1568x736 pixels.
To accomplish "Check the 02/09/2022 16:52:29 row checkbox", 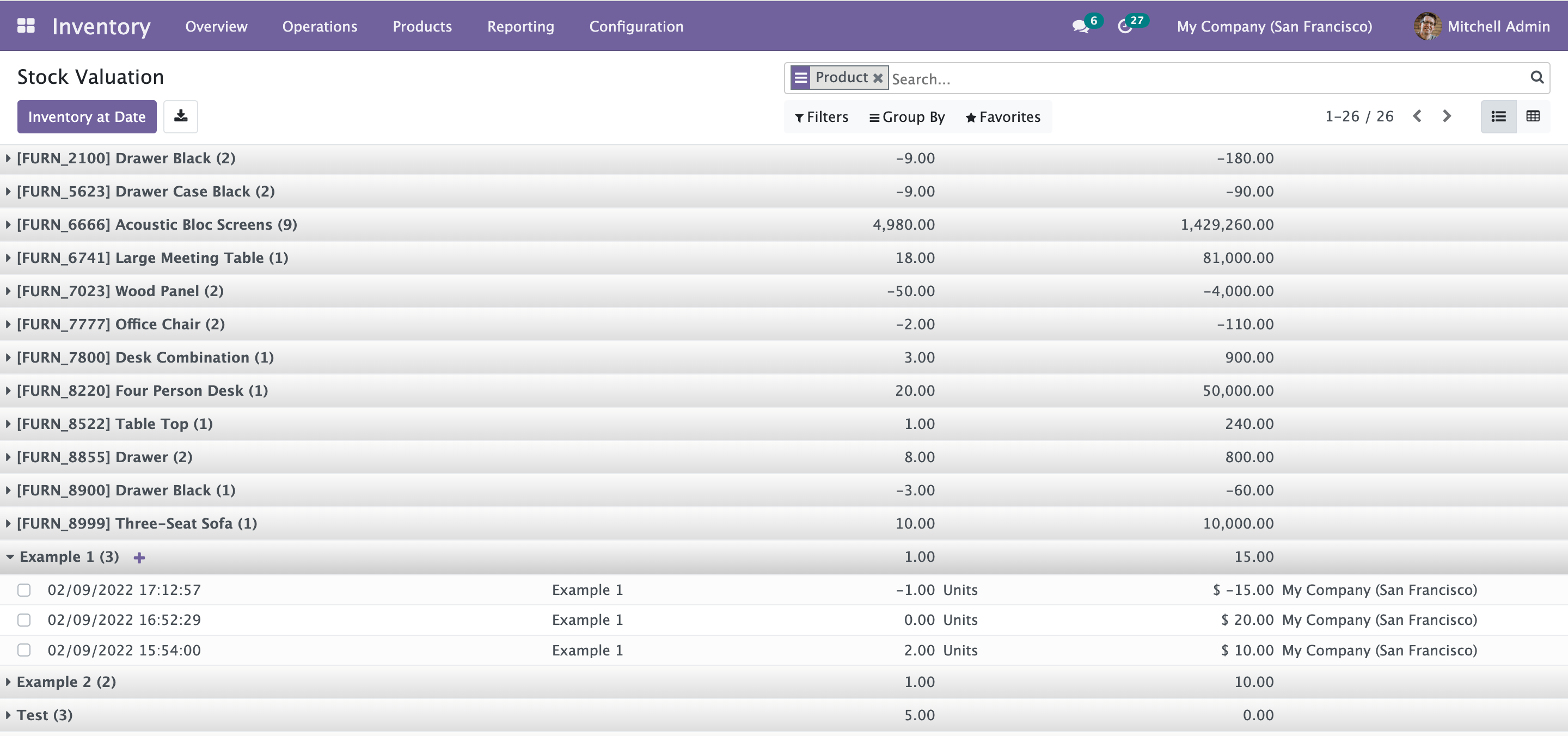I will click(24, 620).
